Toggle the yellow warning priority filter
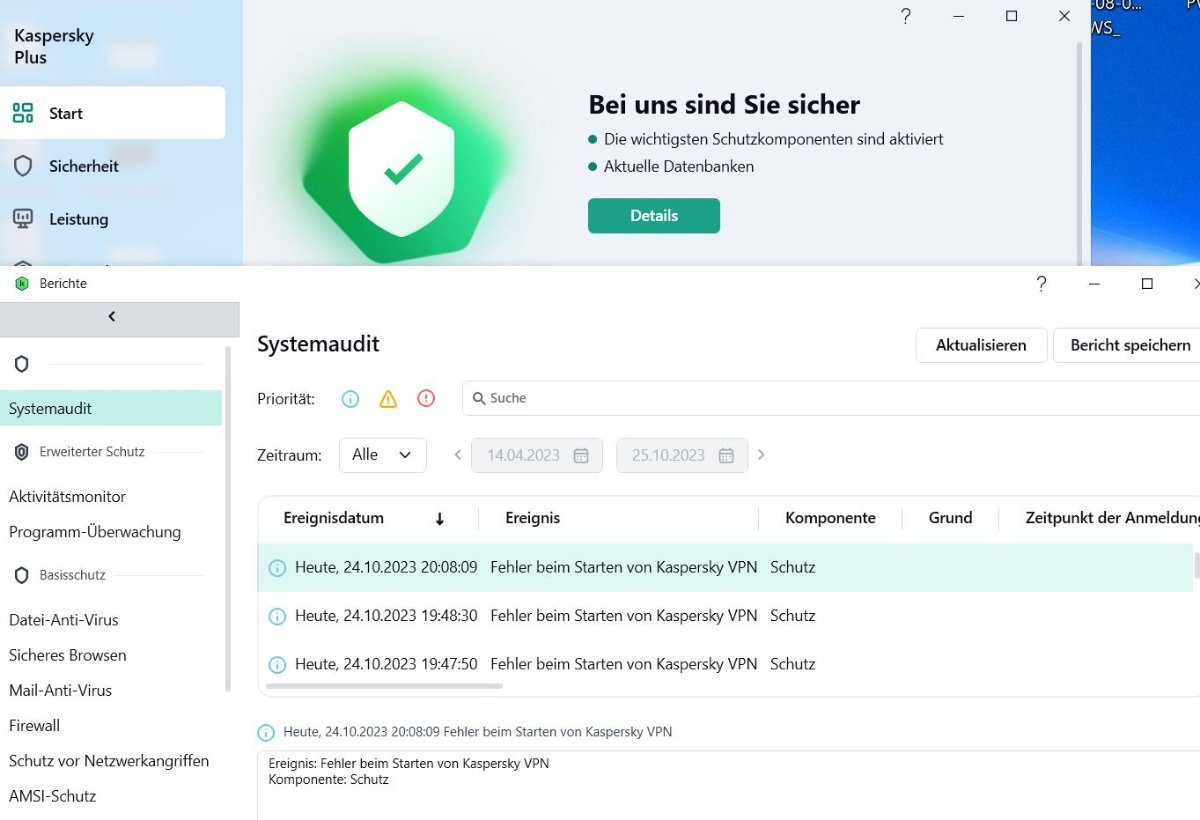 click(388, 399)
